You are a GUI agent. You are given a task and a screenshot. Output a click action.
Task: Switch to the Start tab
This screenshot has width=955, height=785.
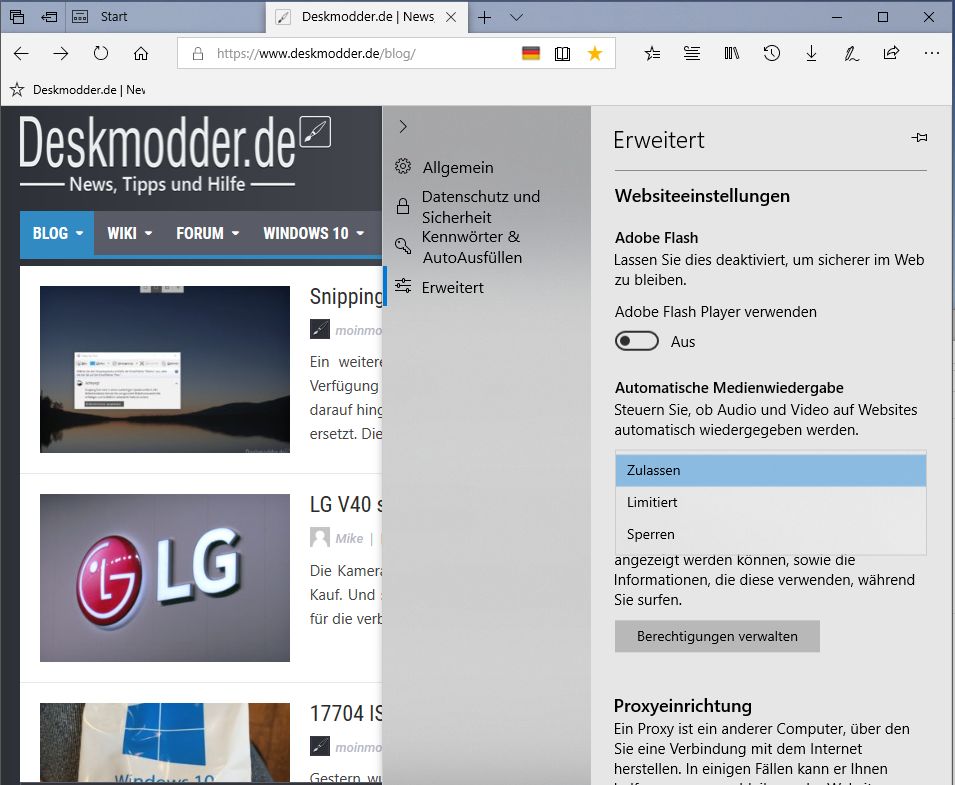point(164,17)
